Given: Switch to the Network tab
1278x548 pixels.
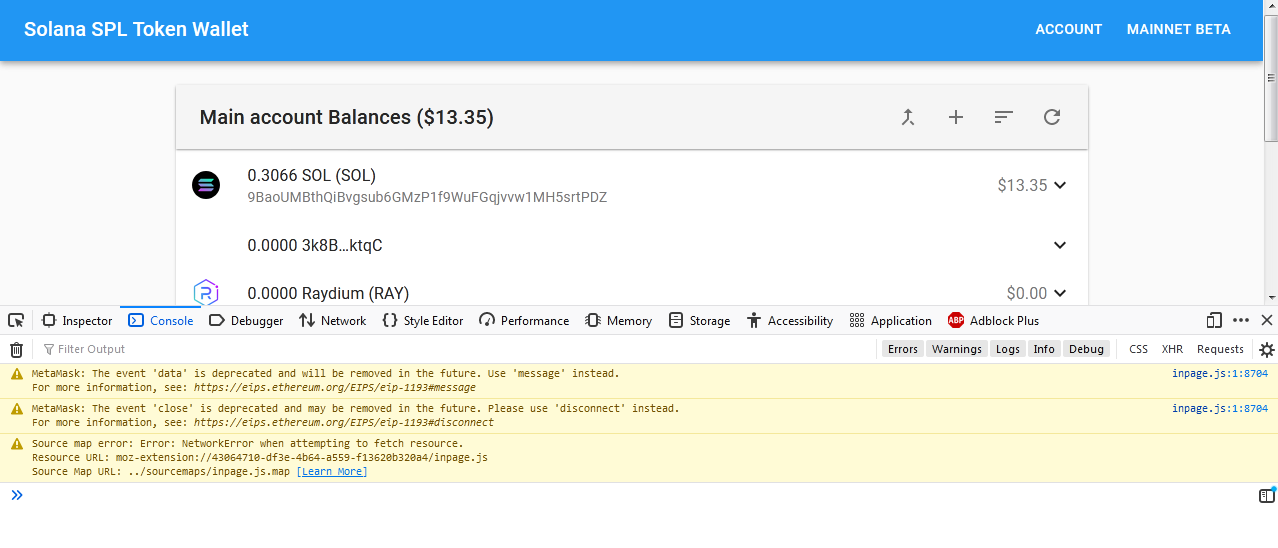Looking at the screenshot, I should point(333,321).
